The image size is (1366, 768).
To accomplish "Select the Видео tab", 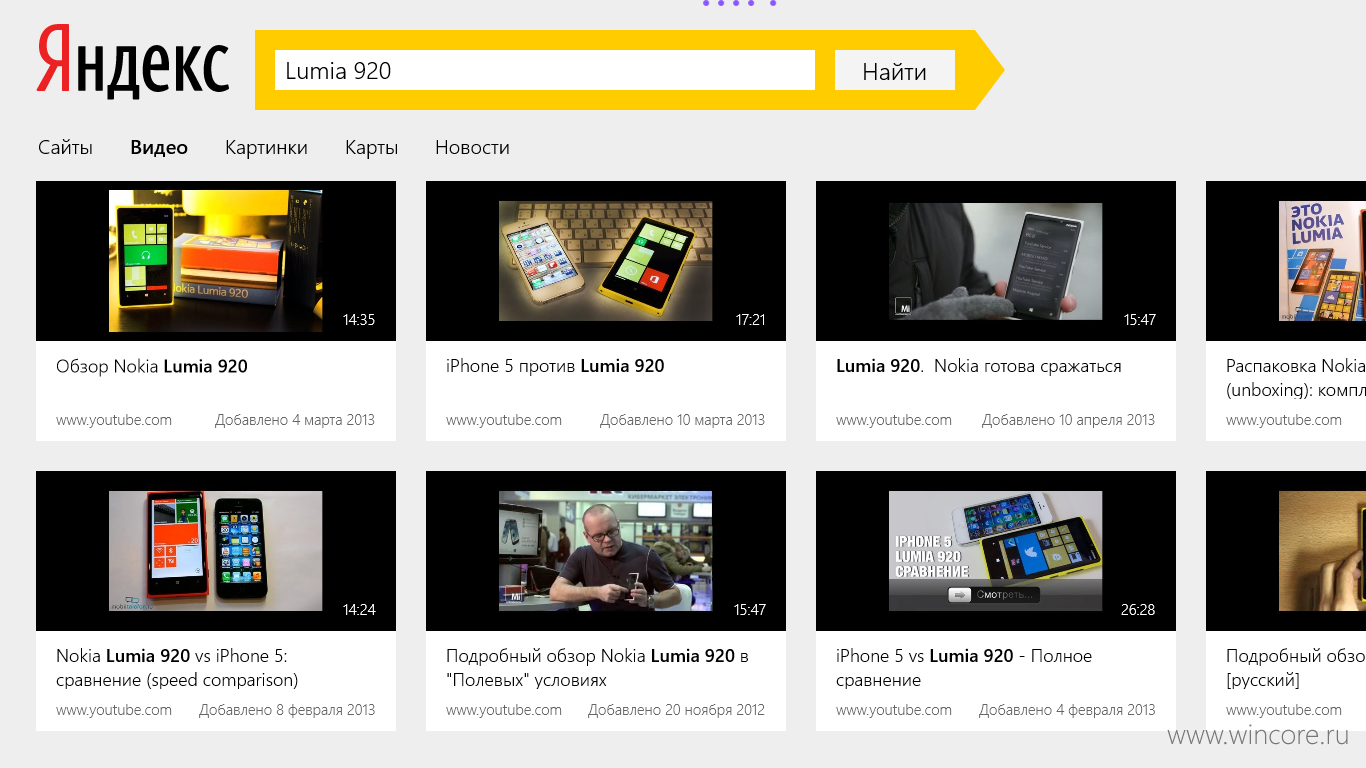I will [159, 147].
